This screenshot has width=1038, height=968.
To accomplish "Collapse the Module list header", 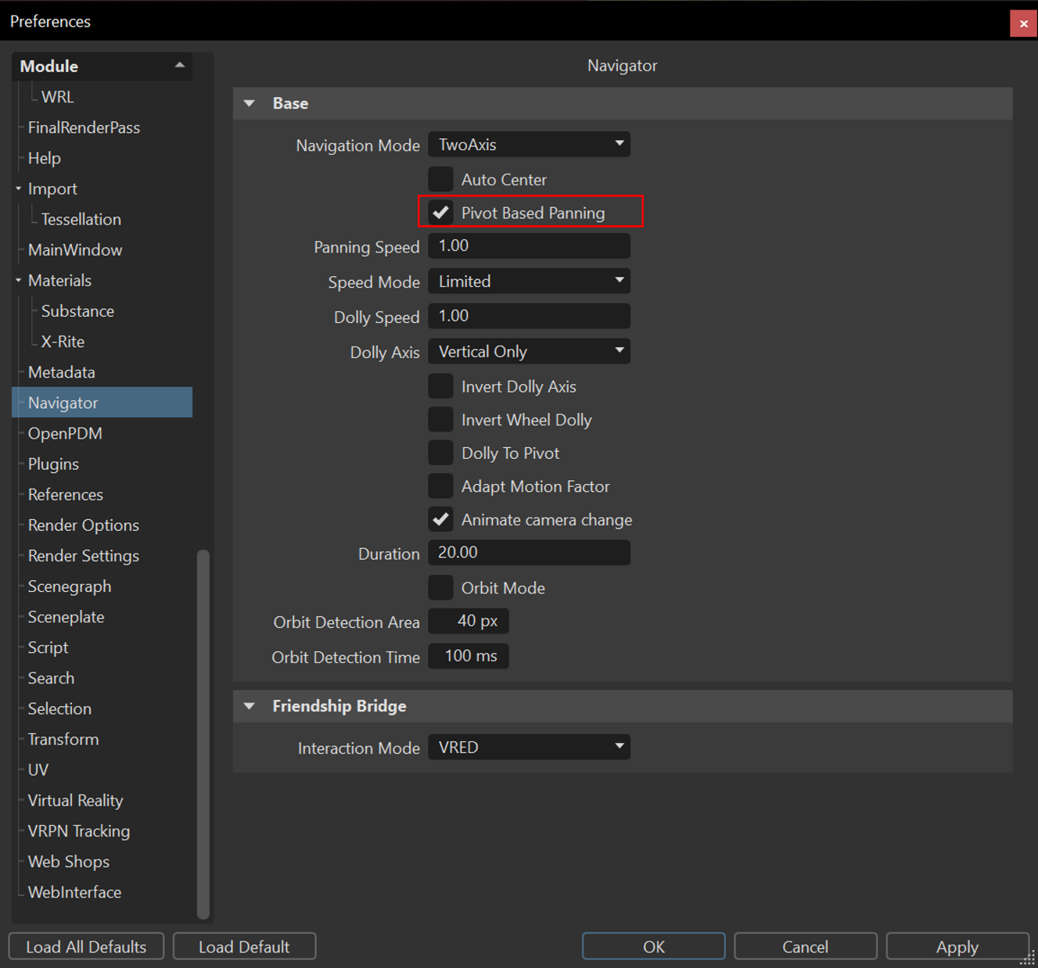I will (x=180, y=65).
